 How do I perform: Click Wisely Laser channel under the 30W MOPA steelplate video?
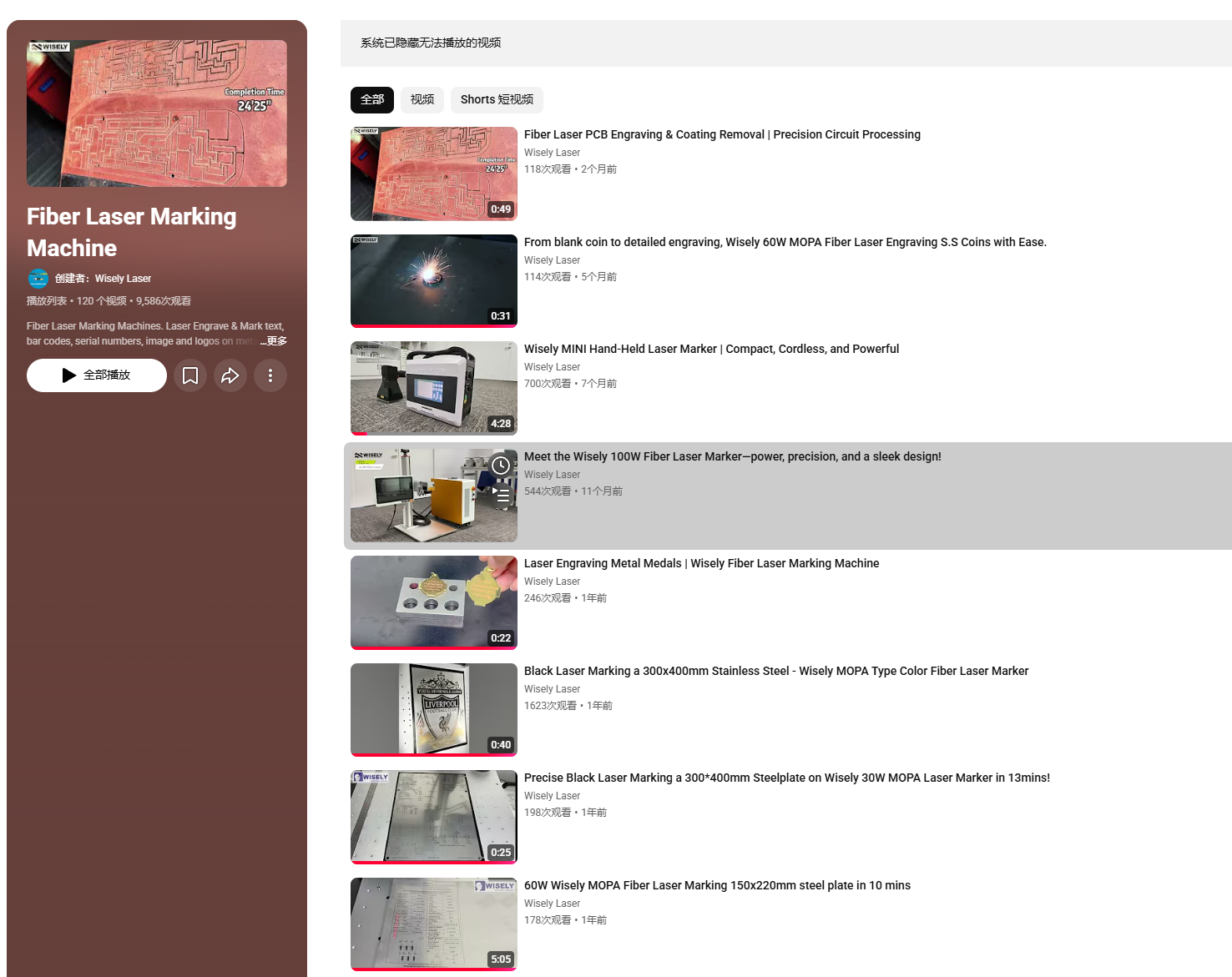tap(552, 796)
